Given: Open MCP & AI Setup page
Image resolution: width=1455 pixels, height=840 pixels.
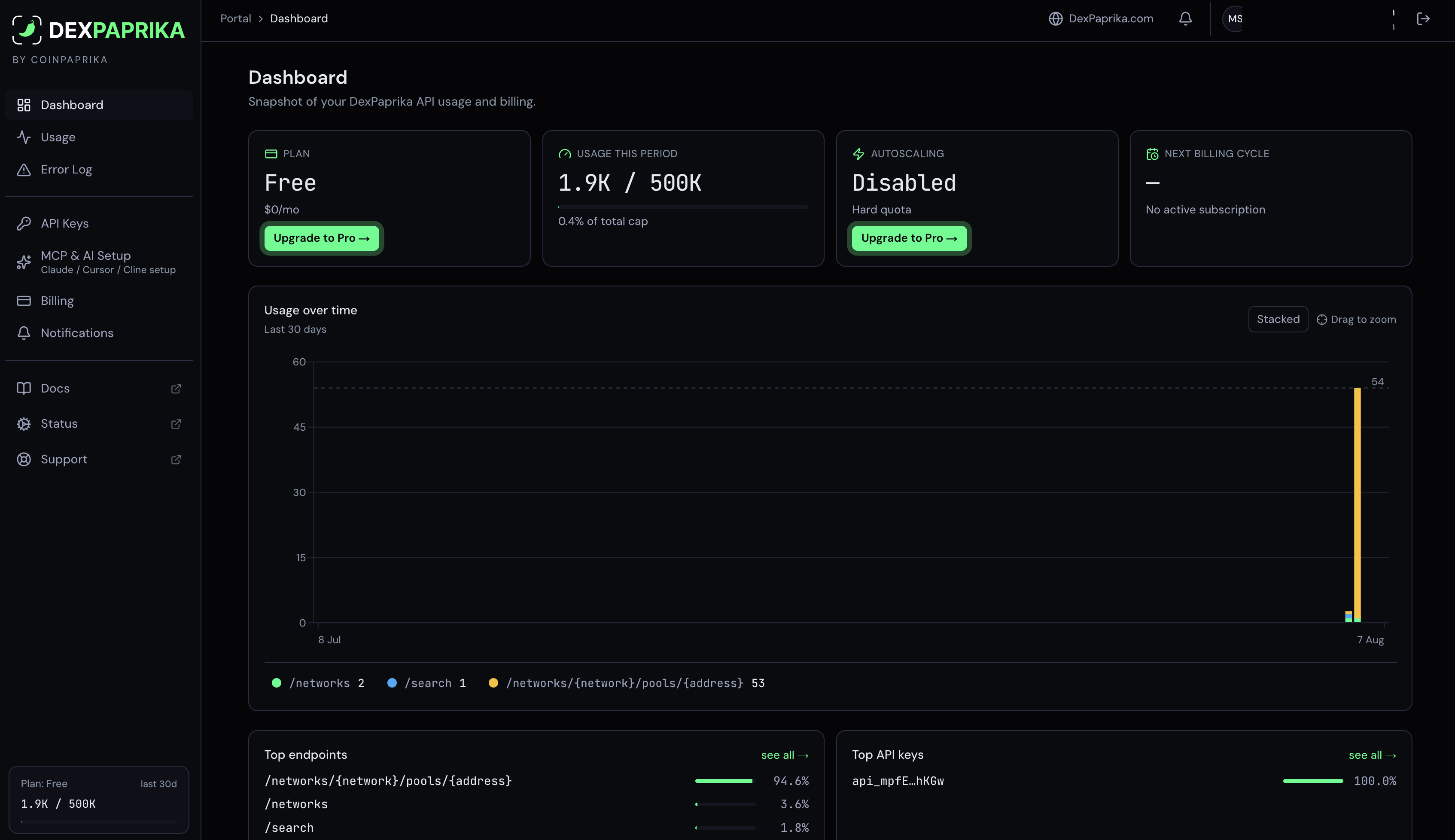Looking at the screenshot, I should (99, 262).
